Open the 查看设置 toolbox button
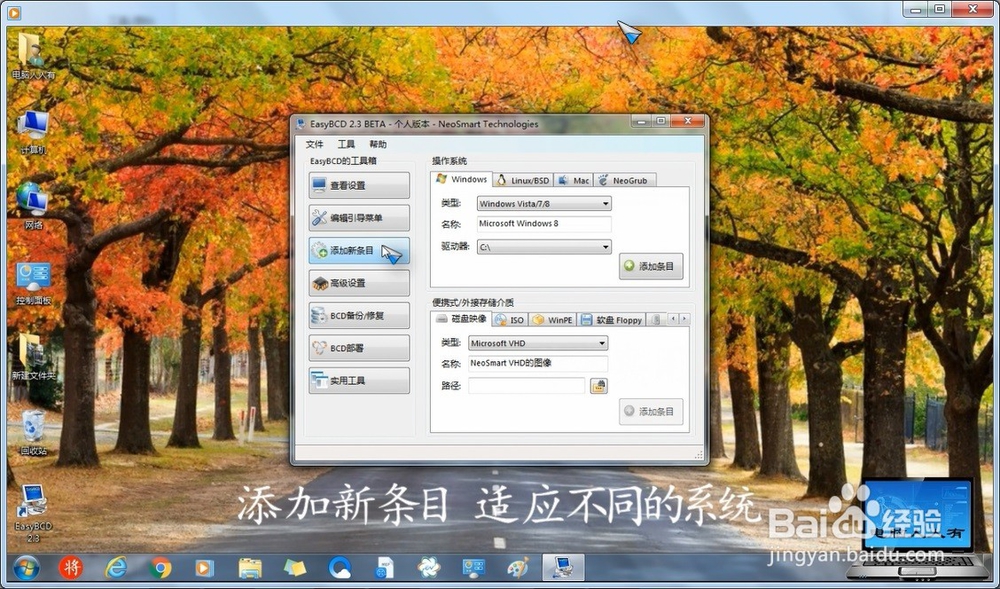This screenshot has width=1000, height=589. pyautogui.click(x=359, y=185)
